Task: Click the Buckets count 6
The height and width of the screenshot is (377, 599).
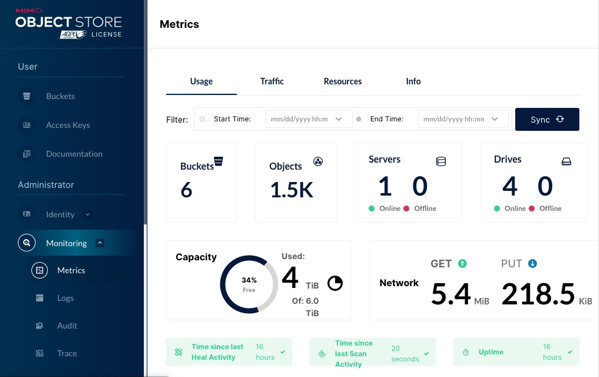Action: (186, 190)
